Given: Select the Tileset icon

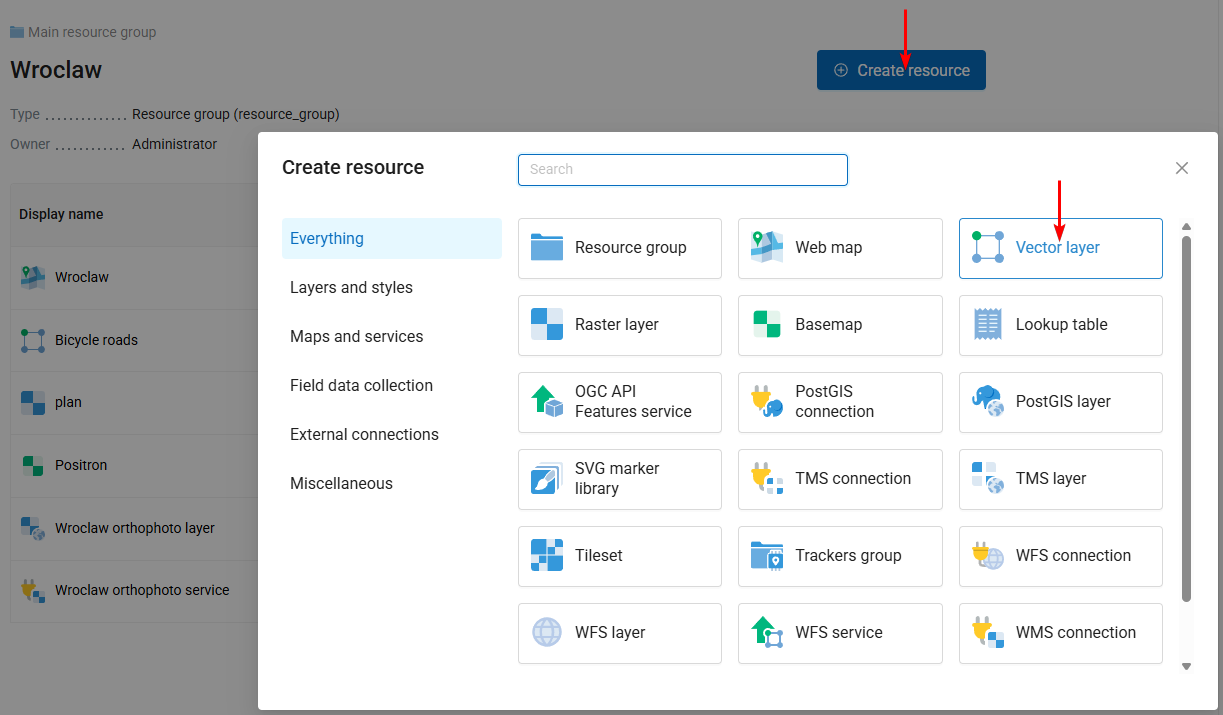Looking at the screenshot, I should 547,555.
